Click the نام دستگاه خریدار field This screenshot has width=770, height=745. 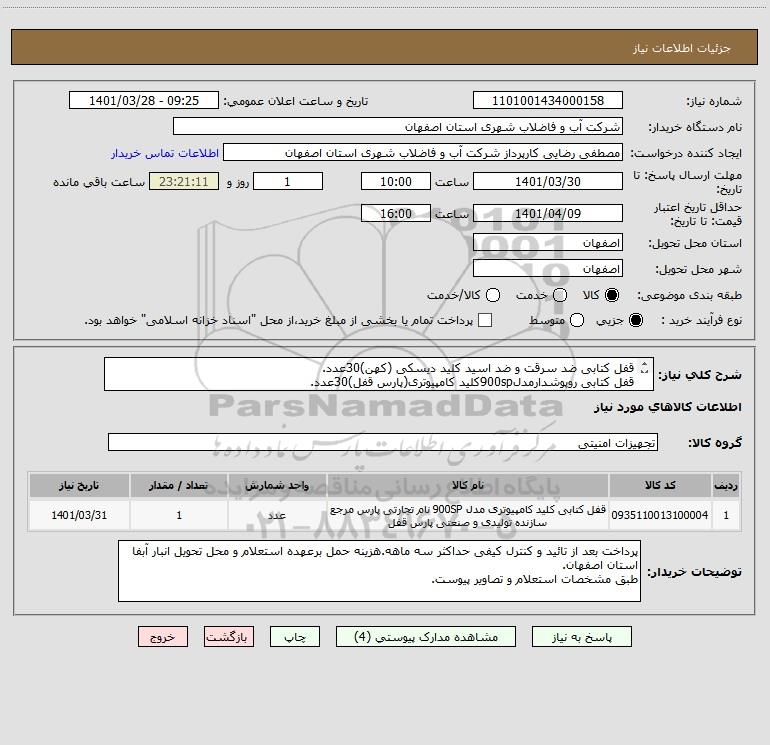(398, 127)
